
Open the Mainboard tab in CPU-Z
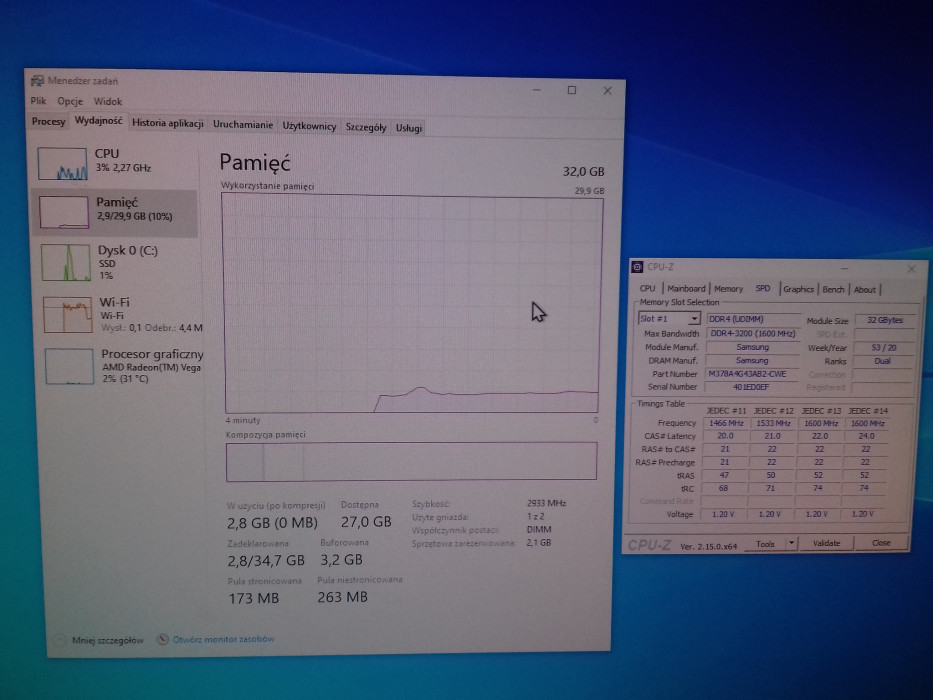[x=685, y=289]
